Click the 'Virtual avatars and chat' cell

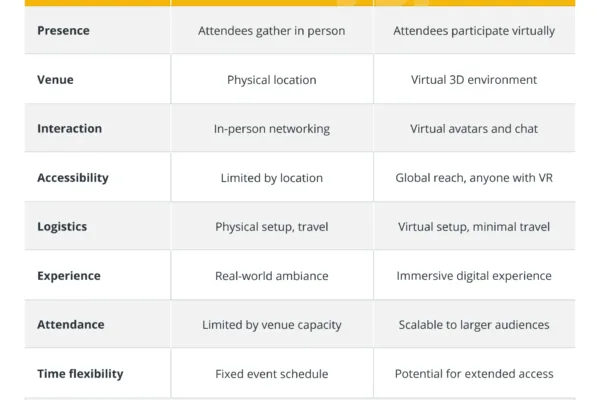click(x=474, y=129)
